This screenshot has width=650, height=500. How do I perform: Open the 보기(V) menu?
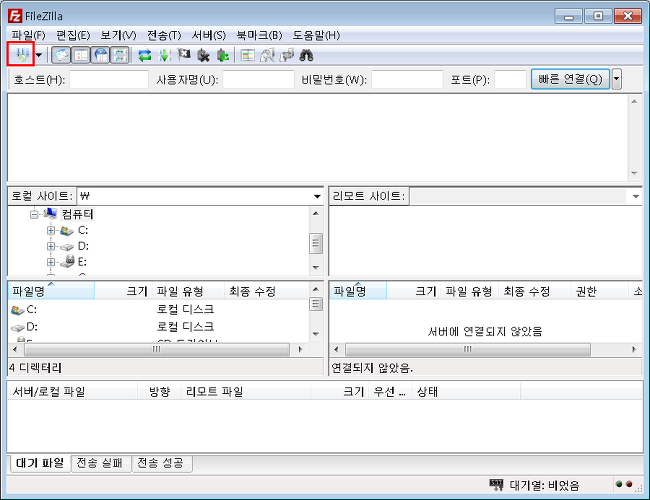pyautogui.click(x=118, y=35)
